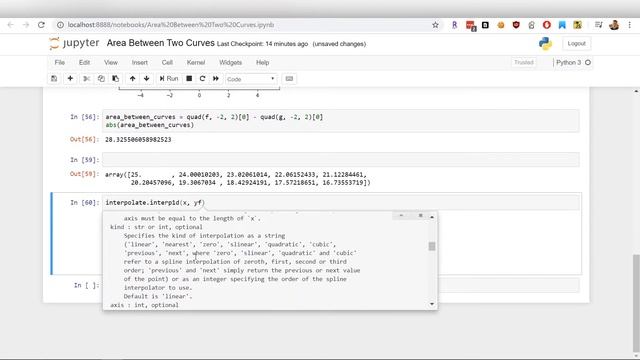Open the Edit menu
The image size is (640, 360).
84,62
